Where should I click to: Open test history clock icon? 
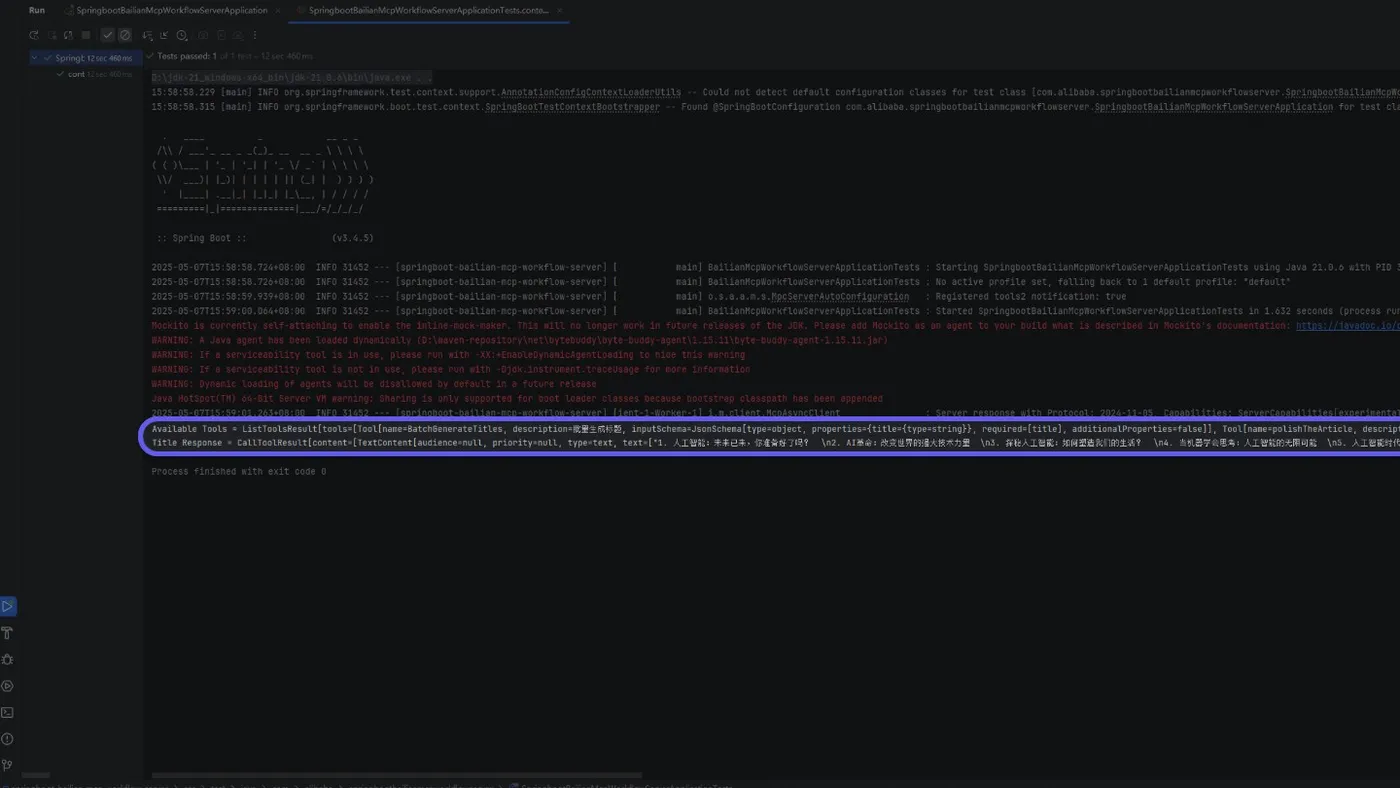coord(182,35)
